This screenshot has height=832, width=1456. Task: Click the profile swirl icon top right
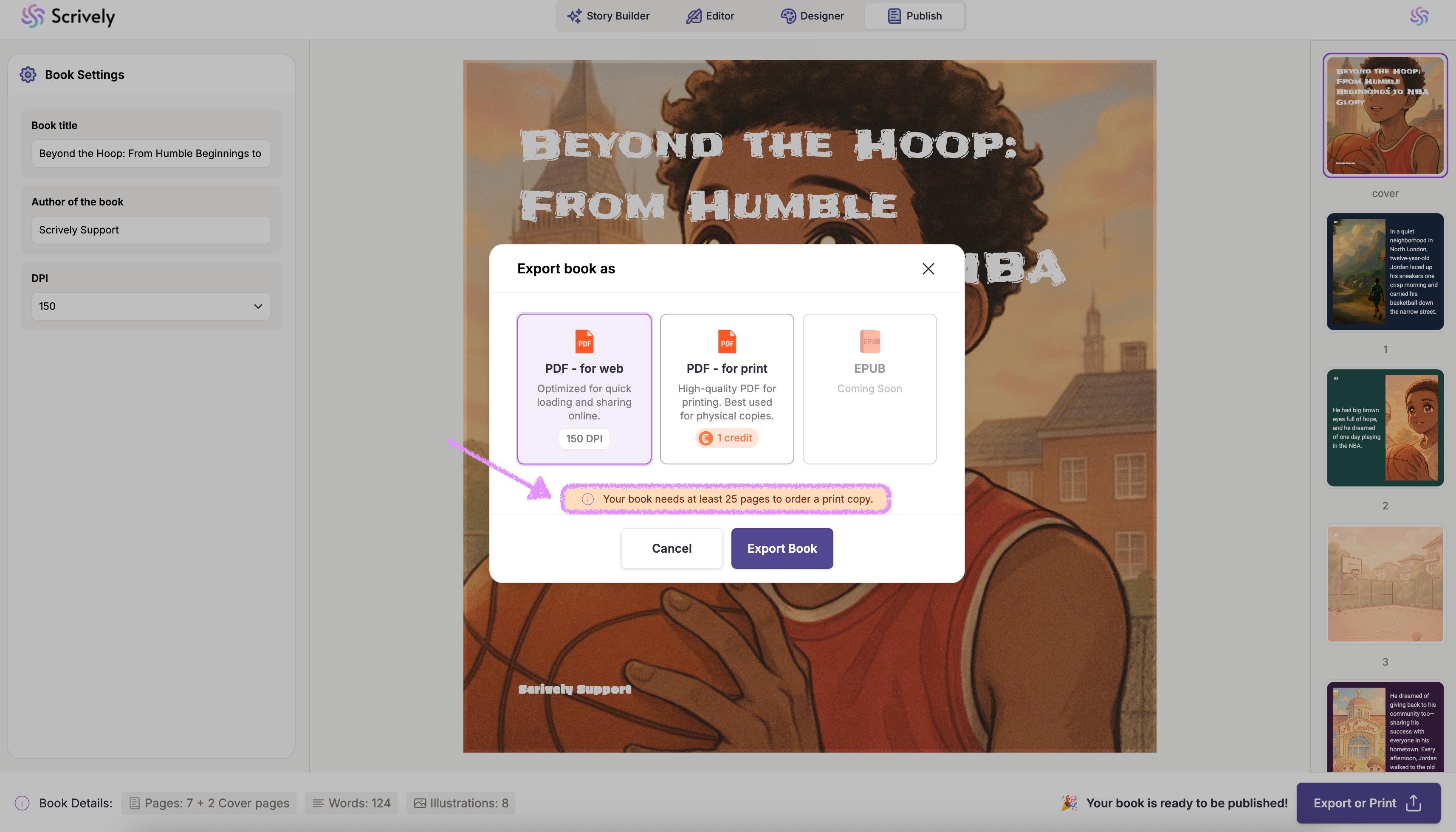[x=1419, y=16]
